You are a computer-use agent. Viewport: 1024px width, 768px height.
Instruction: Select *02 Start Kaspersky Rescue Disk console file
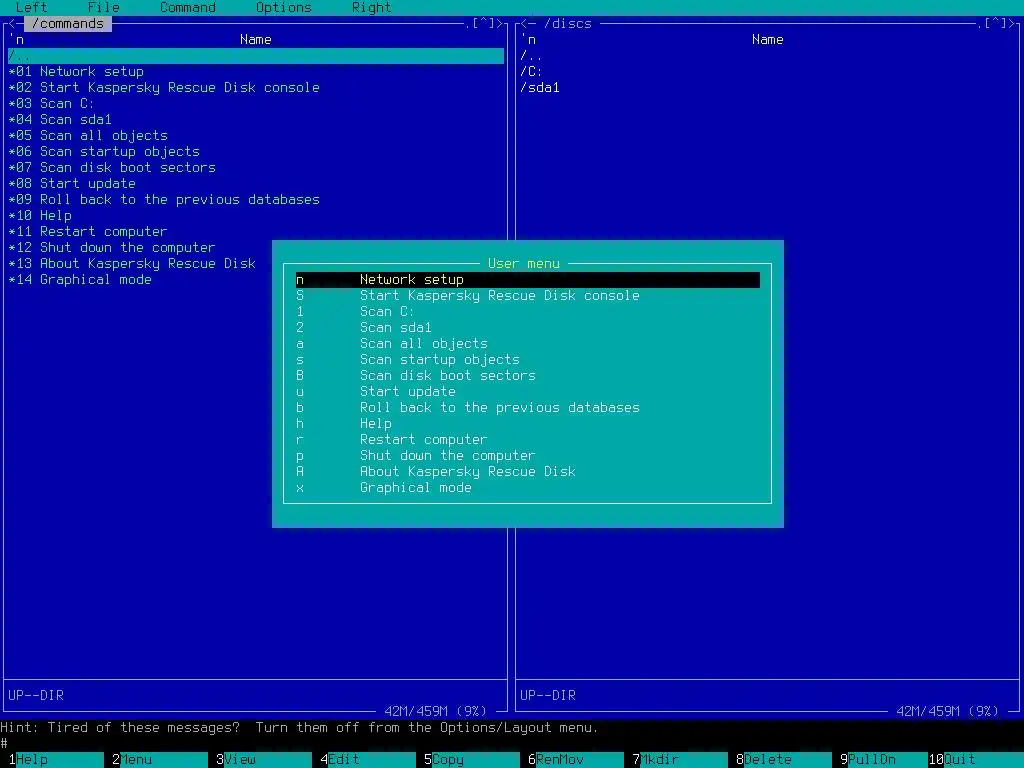[255, 88]
